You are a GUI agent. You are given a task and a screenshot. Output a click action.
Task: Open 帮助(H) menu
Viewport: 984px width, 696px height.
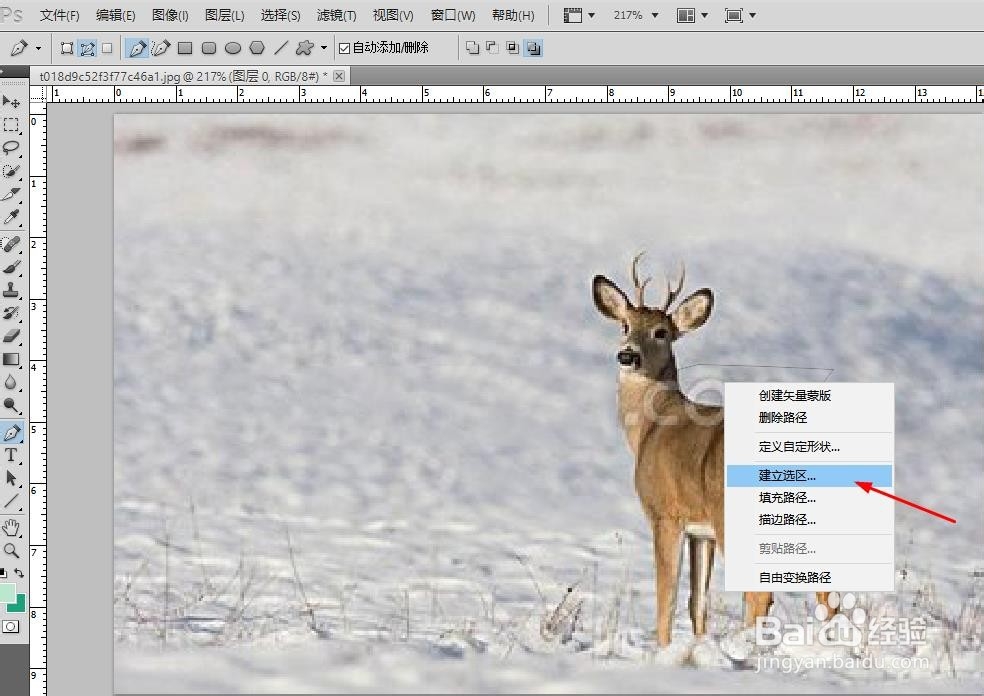513,15
